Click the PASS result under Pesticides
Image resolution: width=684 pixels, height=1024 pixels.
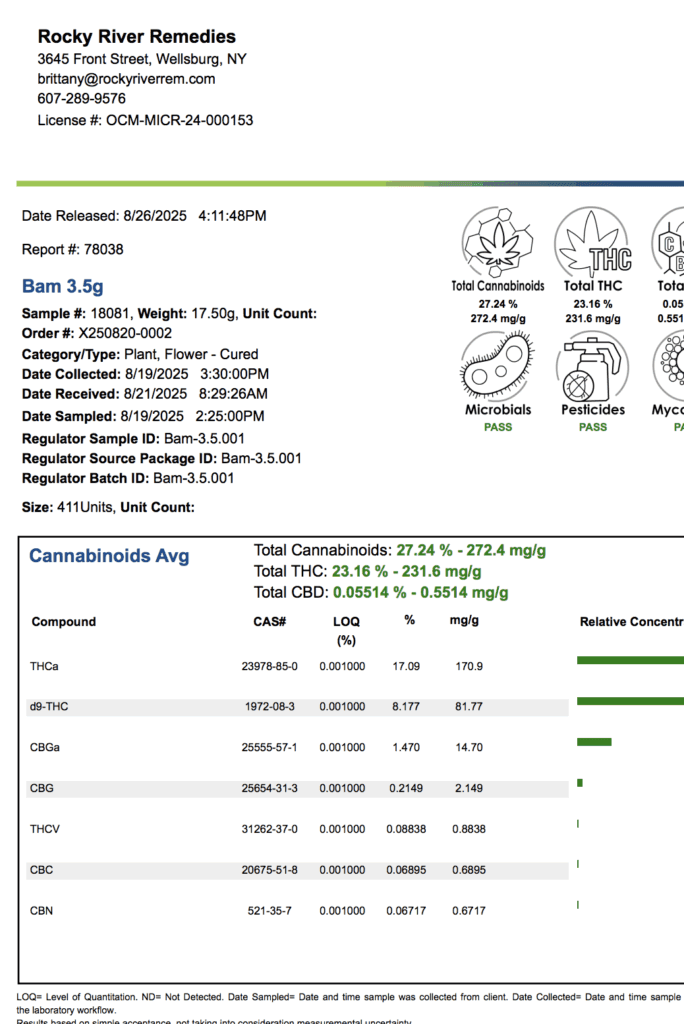[x=593, y=427]
